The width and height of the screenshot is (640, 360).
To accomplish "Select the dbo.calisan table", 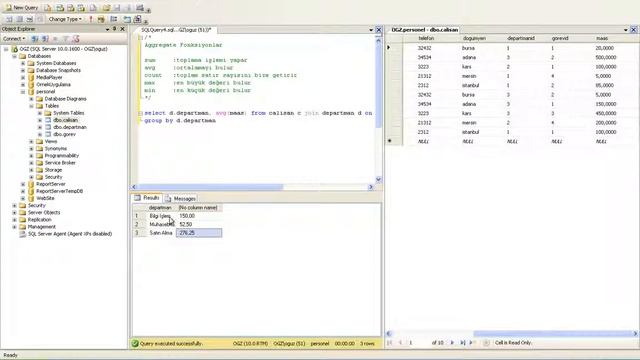I will point(65,120).
